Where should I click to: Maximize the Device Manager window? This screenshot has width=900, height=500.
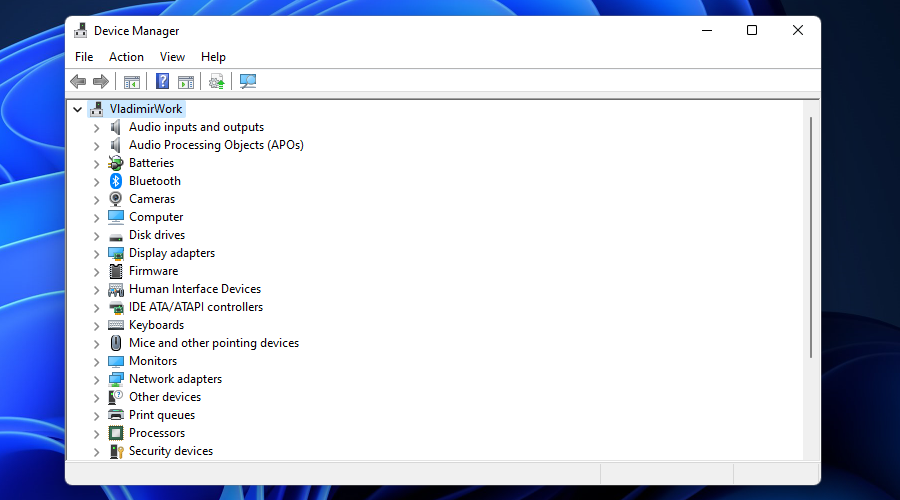752,30
